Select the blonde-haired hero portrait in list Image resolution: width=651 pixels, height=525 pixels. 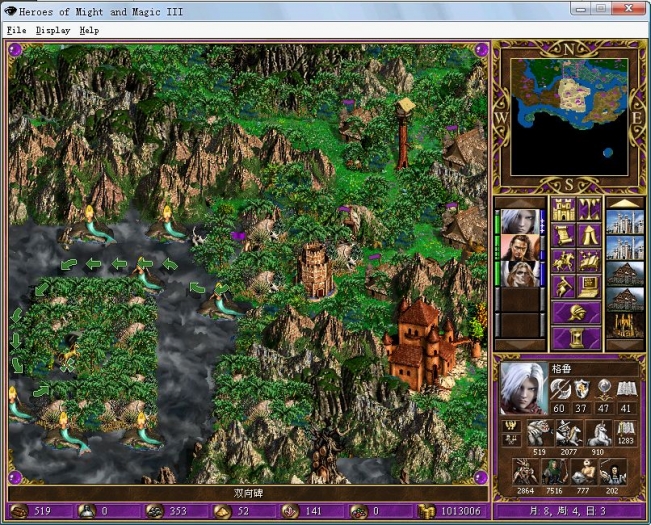pos(520,274)
